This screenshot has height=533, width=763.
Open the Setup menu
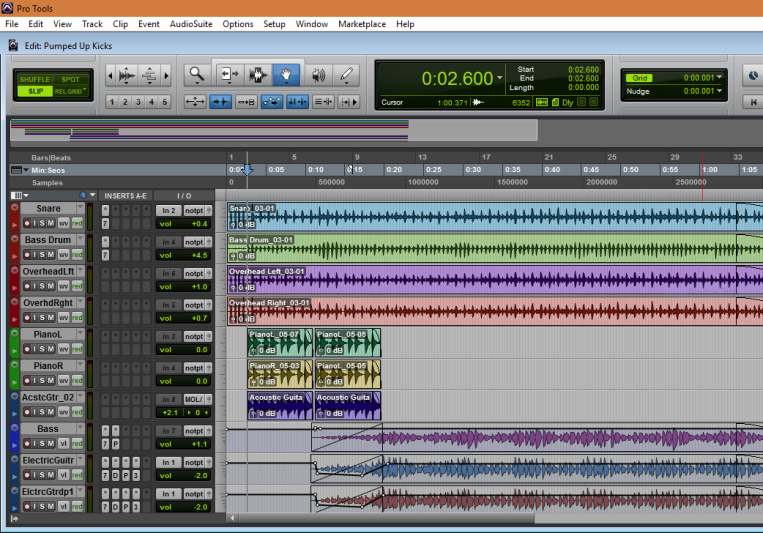[x=274, y=24]
